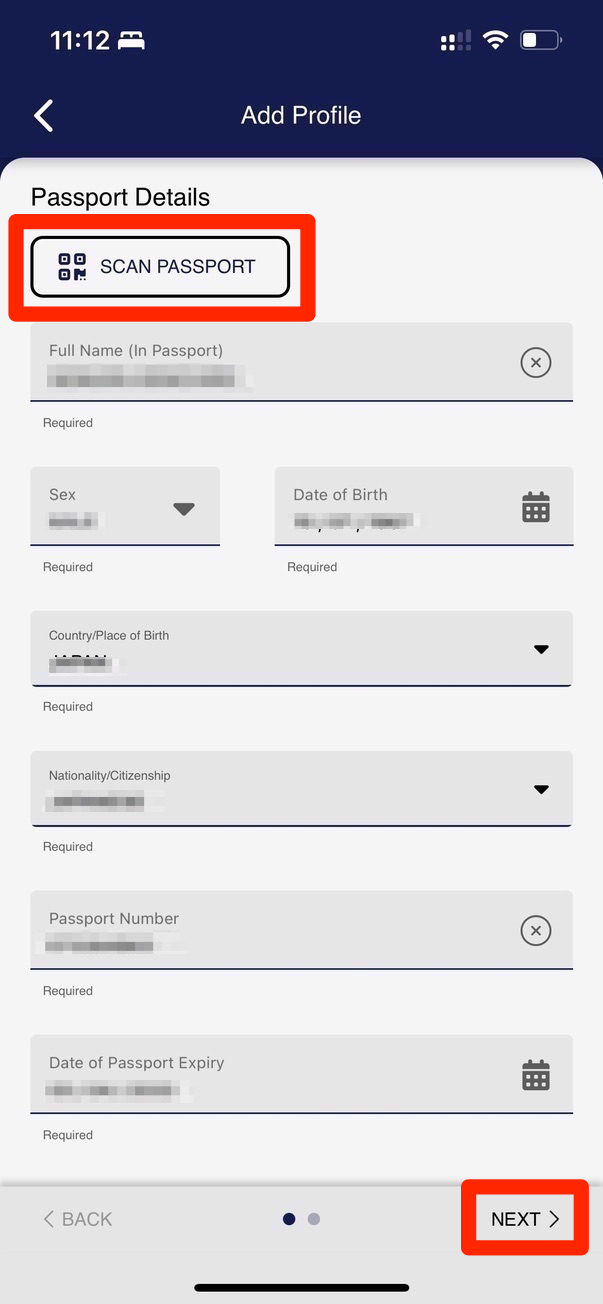
Task: Tap the battery status icon
Action: click(x=541, y=41)
